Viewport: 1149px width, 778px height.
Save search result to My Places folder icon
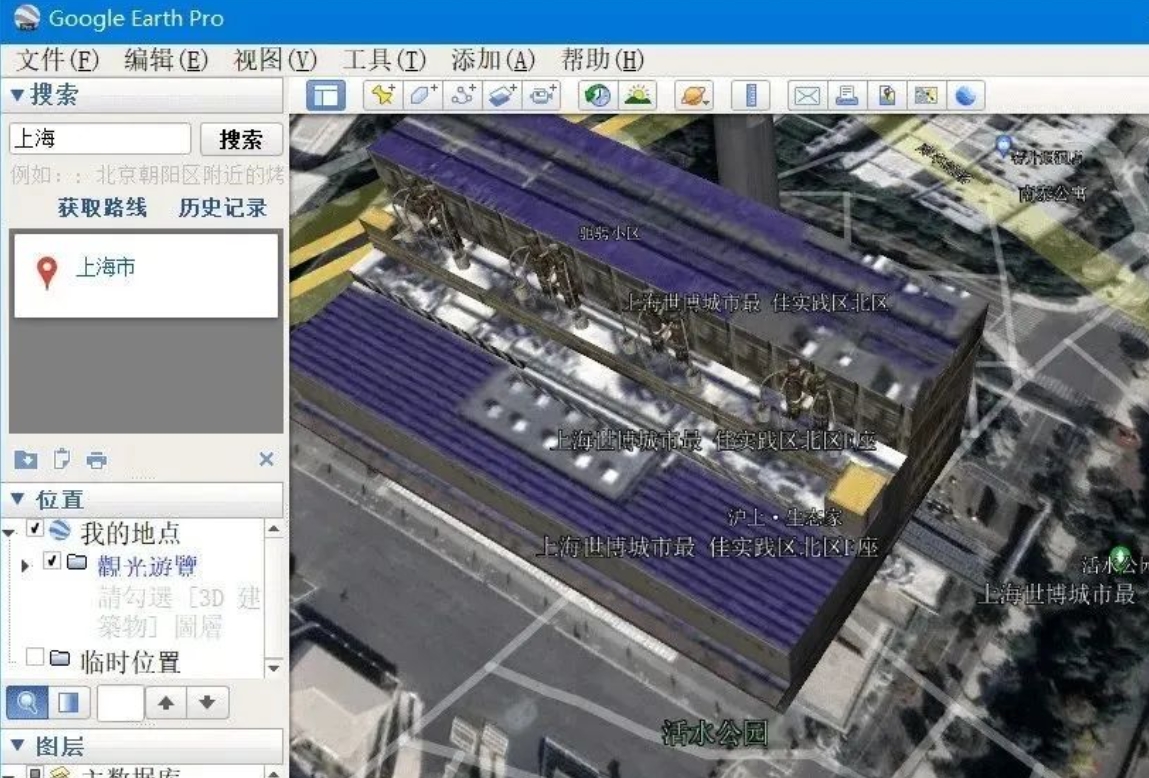(x=26, y=459)
